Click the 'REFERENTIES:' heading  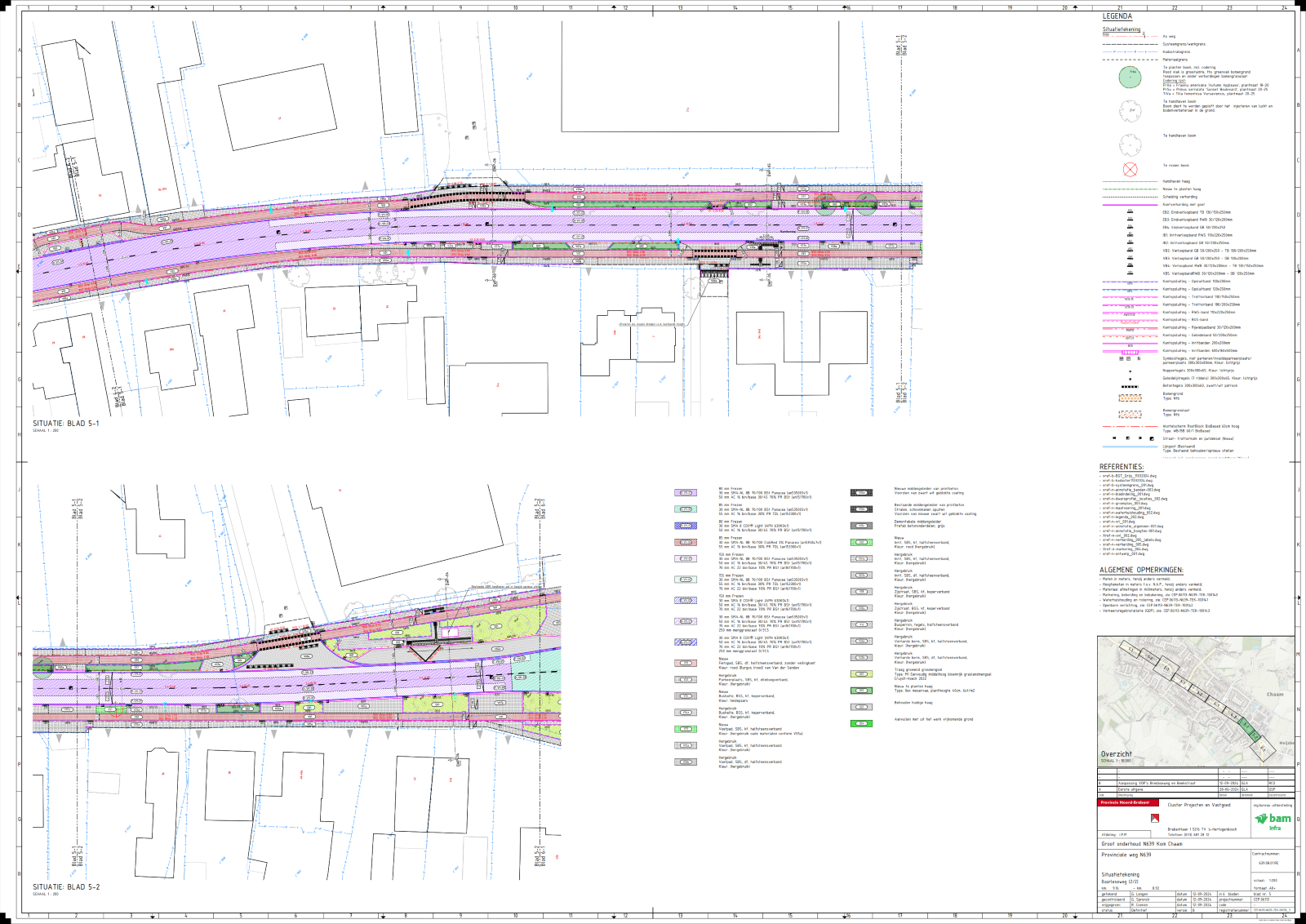pos(1122,467)
